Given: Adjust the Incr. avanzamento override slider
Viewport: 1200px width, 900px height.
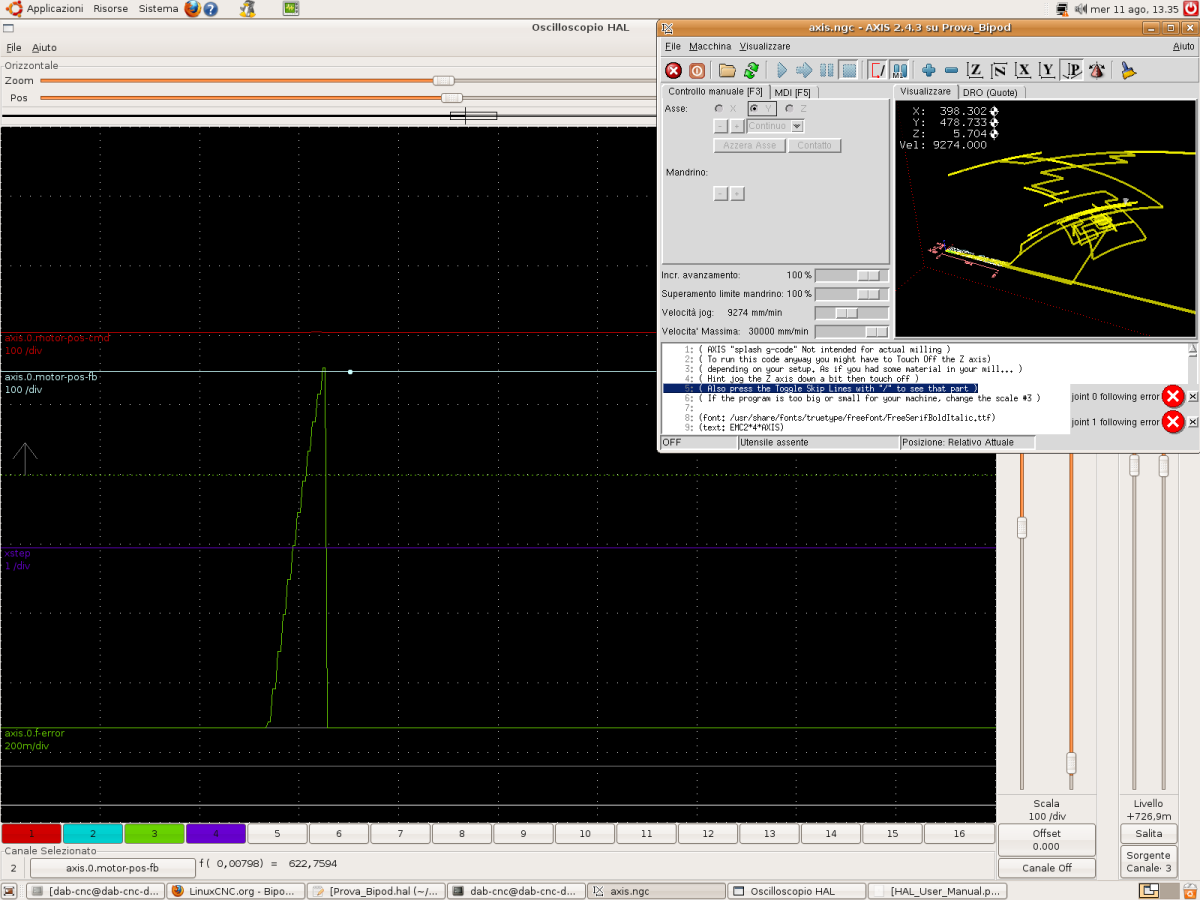Looking at the screenshot, I should click(x=869, y=274).
